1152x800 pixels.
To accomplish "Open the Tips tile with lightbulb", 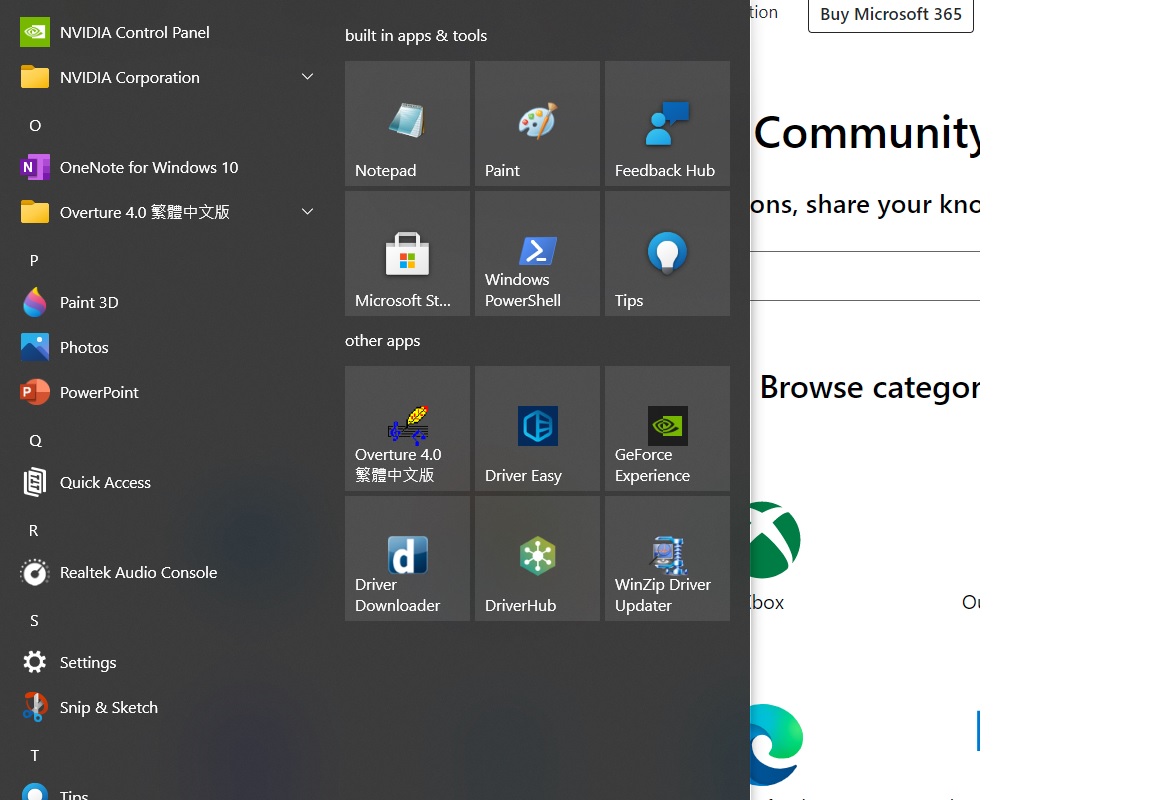I will 667,253.
